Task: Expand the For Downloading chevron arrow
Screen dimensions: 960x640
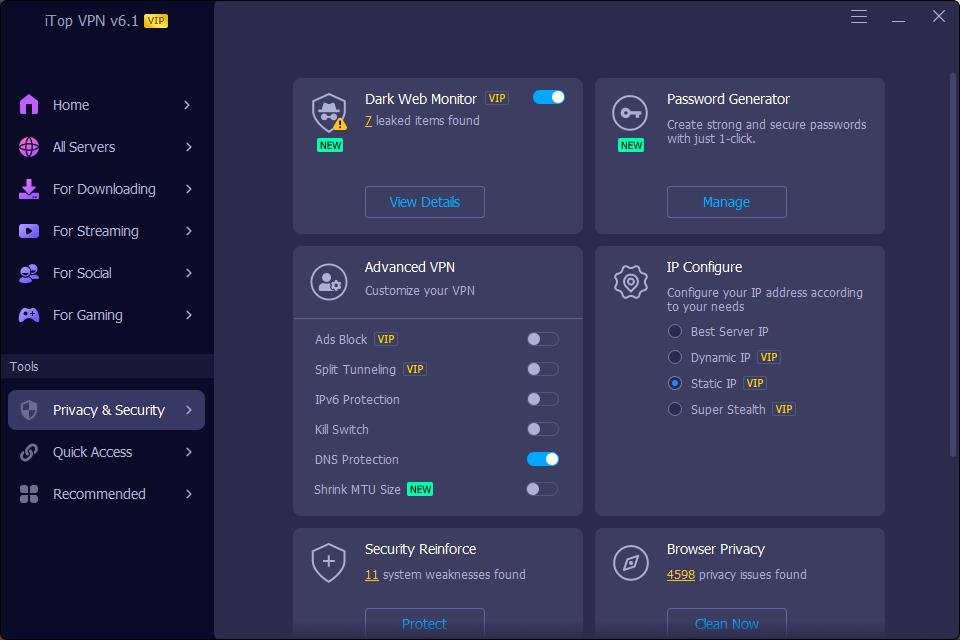Action: tap(189, 189)
